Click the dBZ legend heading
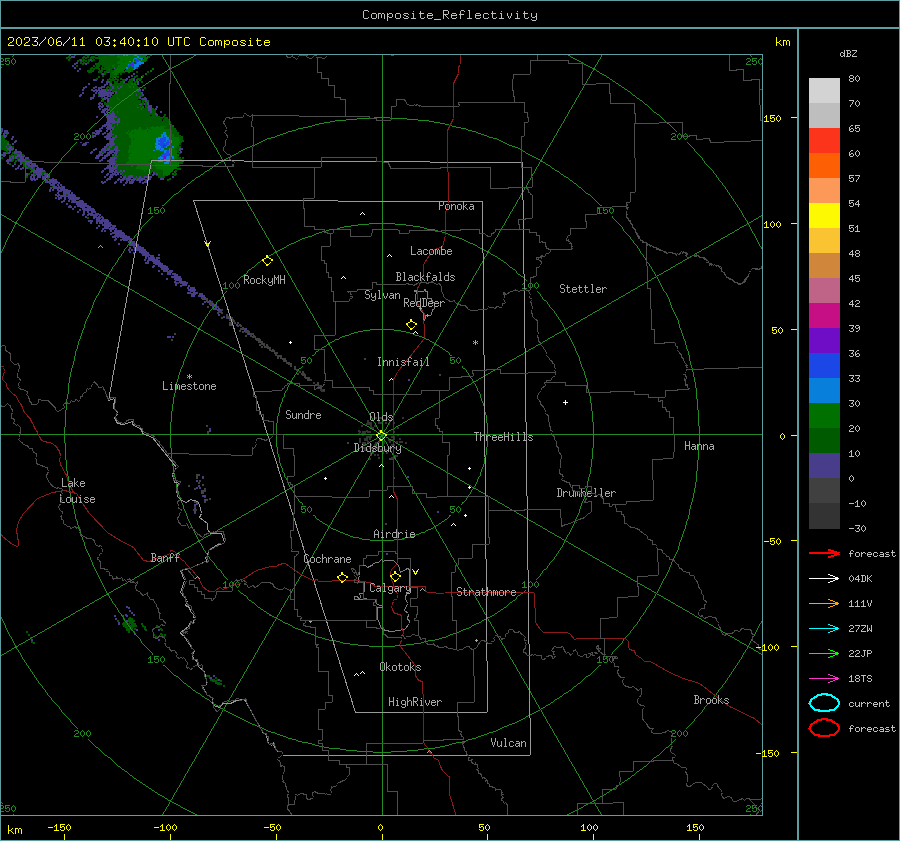Image resolution: width=900 pixels, height=841 pixels. 848,53
